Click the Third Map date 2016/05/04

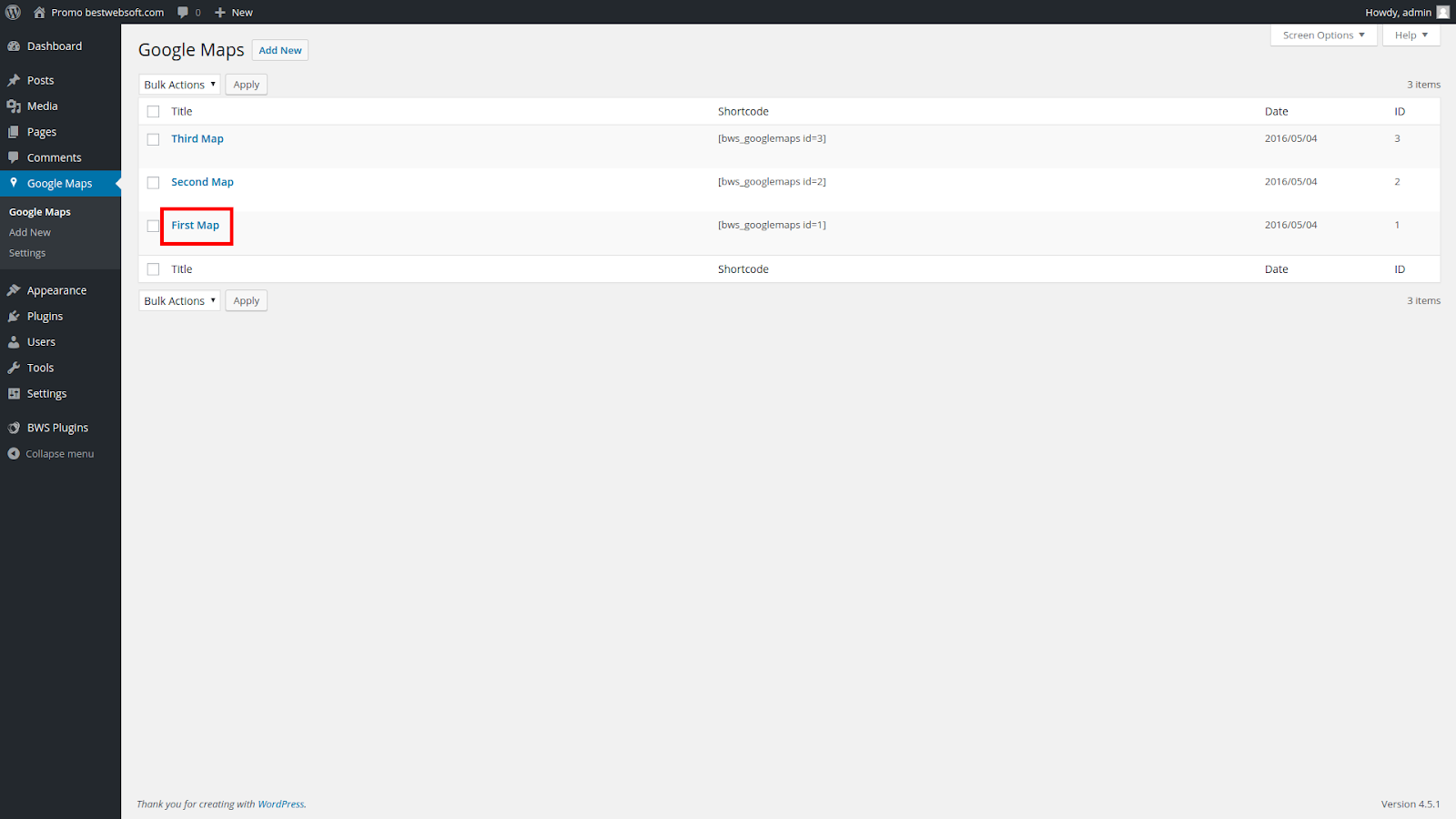(1290, 138)
